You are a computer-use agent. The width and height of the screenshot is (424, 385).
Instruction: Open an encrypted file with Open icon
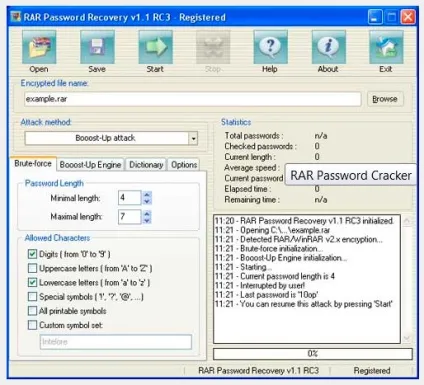(39, 47)
